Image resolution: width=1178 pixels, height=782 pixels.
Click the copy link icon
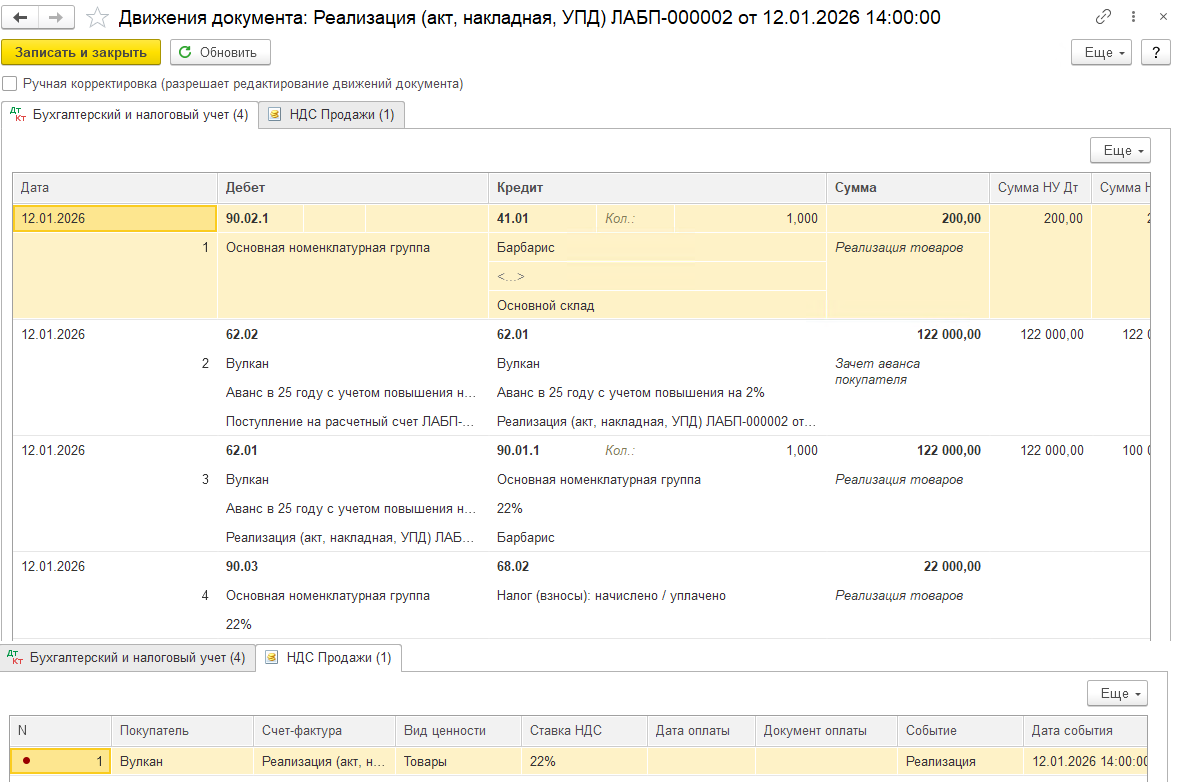[1104, 17]
